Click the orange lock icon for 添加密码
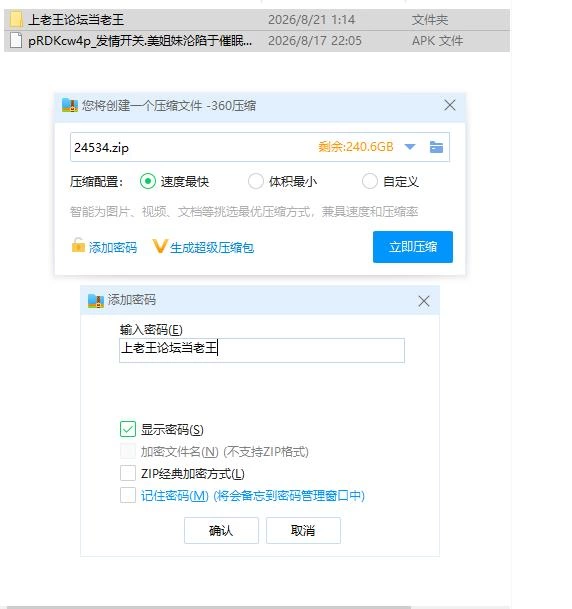Viewport: 572px width, 609px height. 78,245
